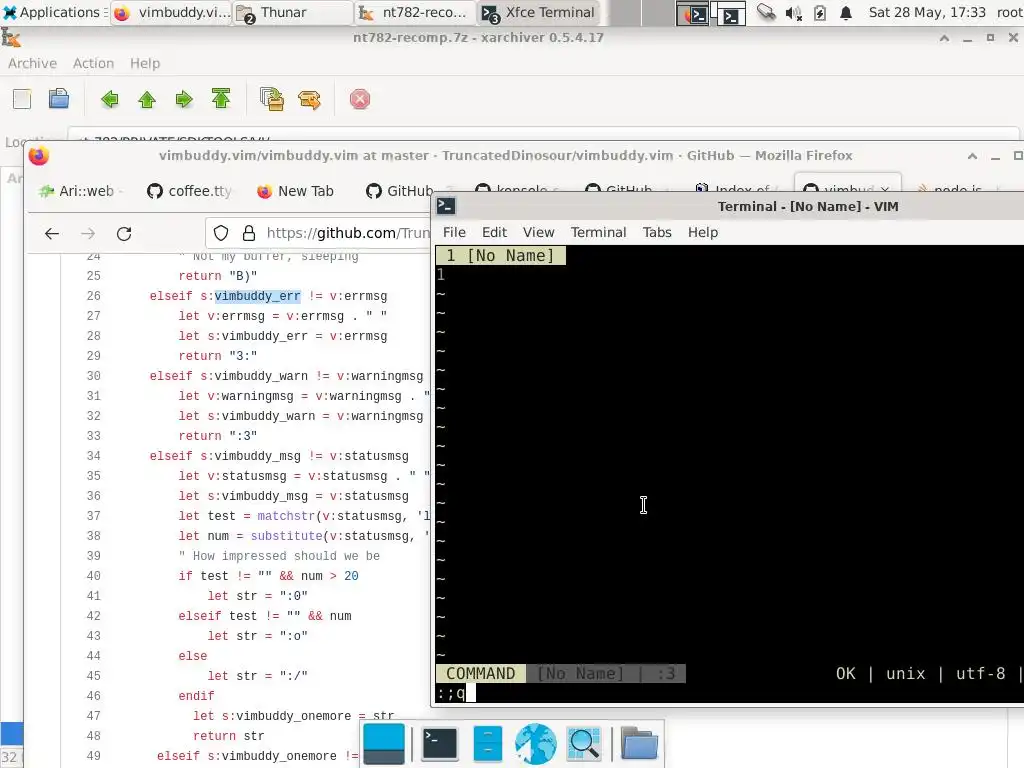Screen dimensions: 1024x768
Task: Click 'utf-8' in vim status line
Action: 980,673
